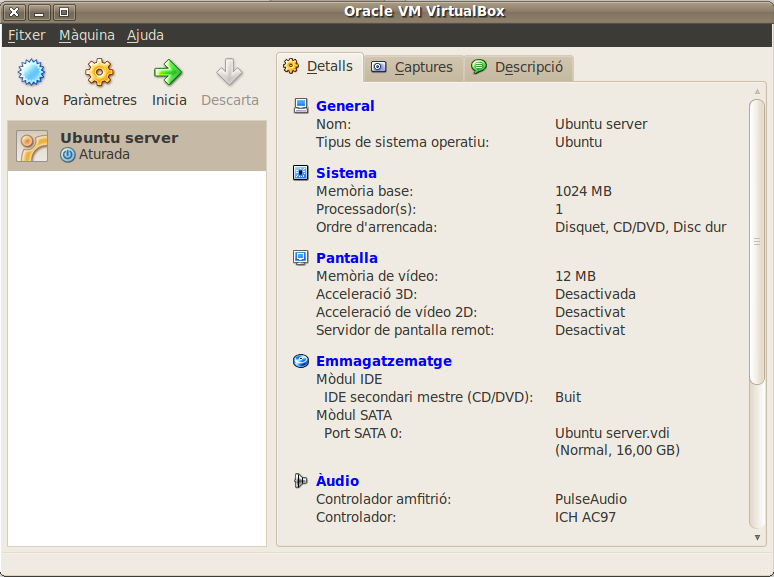This screenshot has height=577, width=774.
Task: Open the Màquina menu
Action: point(87,35)
